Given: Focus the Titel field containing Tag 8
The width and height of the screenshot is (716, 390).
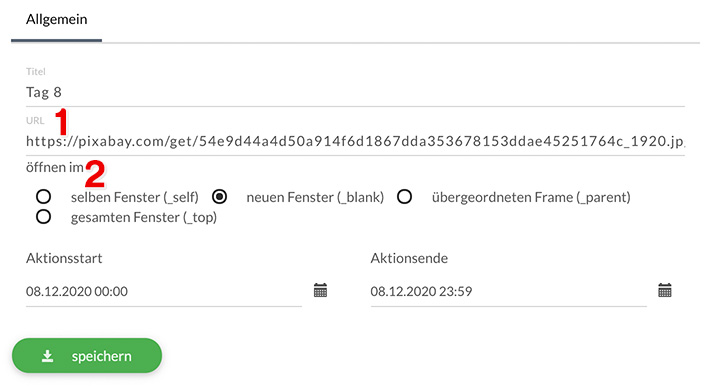Looking at the screenshot, I should tap(355, 93).
